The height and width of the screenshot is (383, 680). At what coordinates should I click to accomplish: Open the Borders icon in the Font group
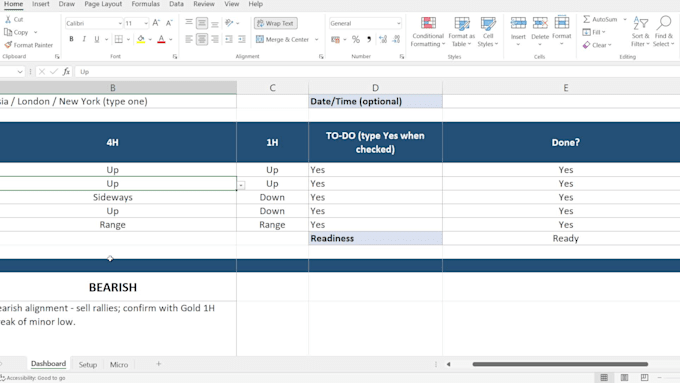point(119,39)
